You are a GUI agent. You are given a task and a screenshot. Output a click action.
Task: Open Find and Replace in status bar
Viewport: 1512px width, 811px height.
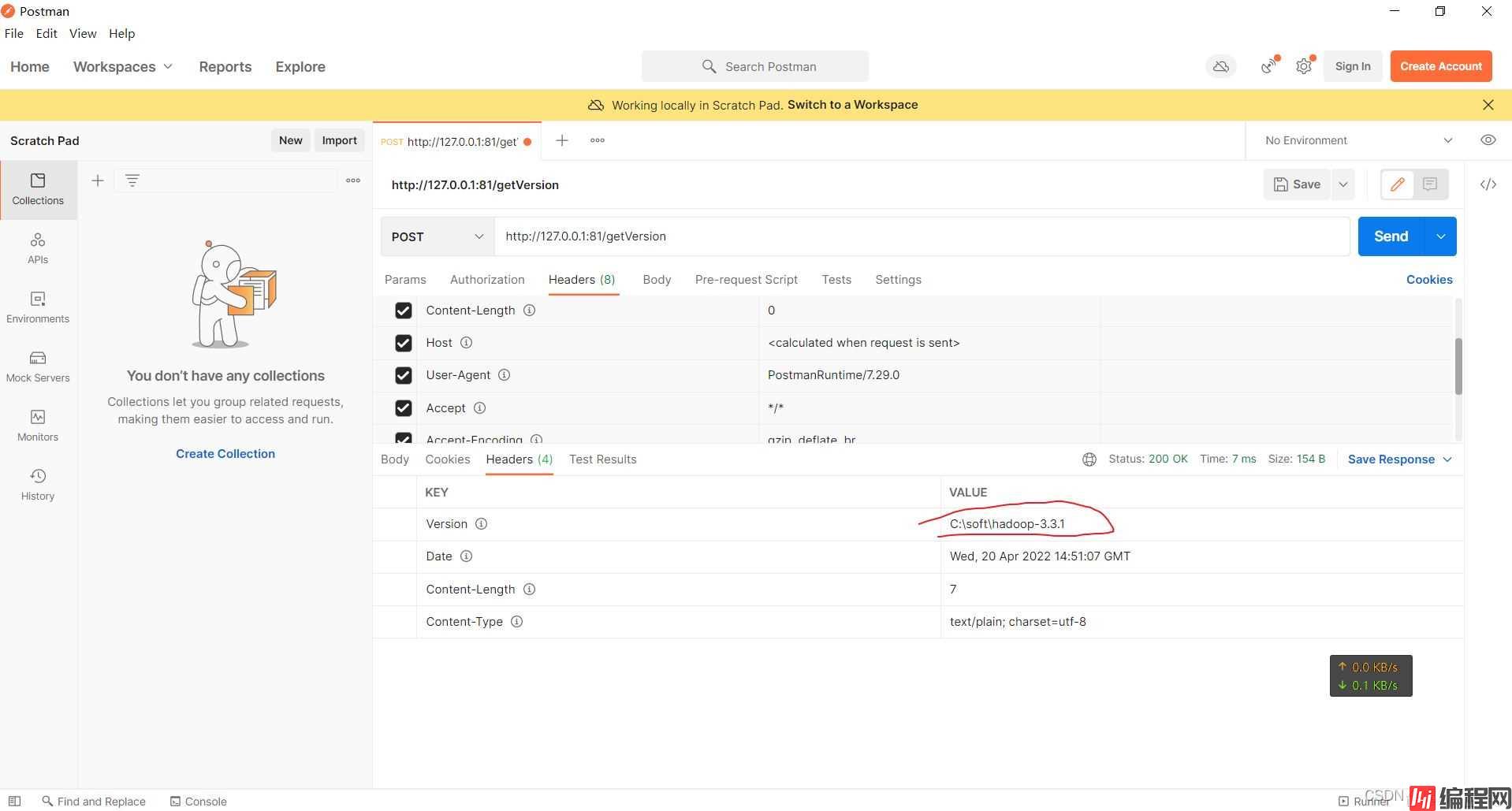[x=94, y=802]
